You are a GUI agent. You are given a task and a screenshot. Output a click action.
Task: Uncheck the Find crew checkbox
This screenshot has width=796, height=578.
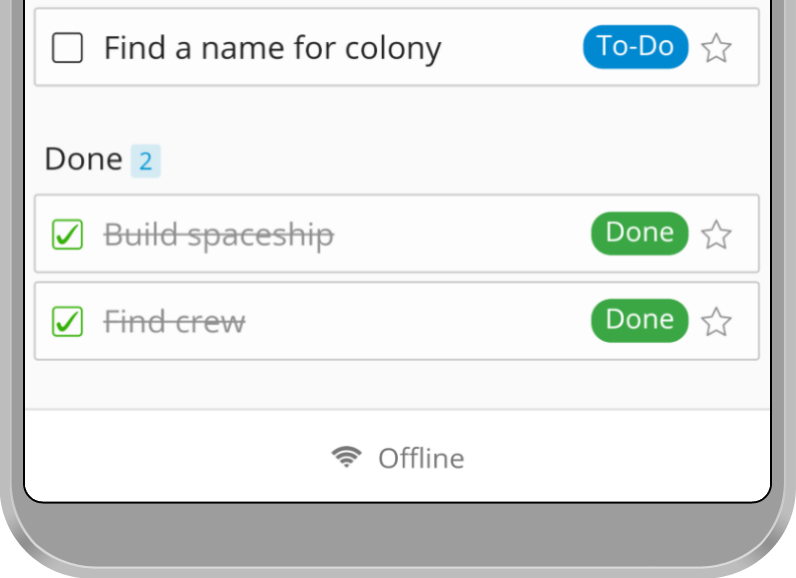pos(68,321)
